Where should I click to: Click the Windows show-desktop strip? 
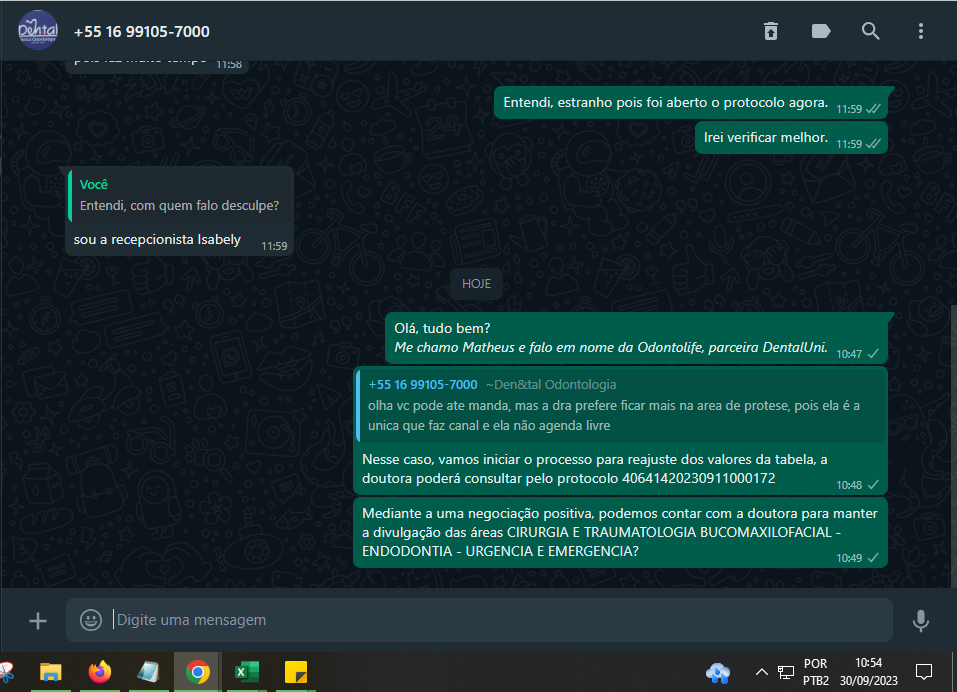(954, 672)
